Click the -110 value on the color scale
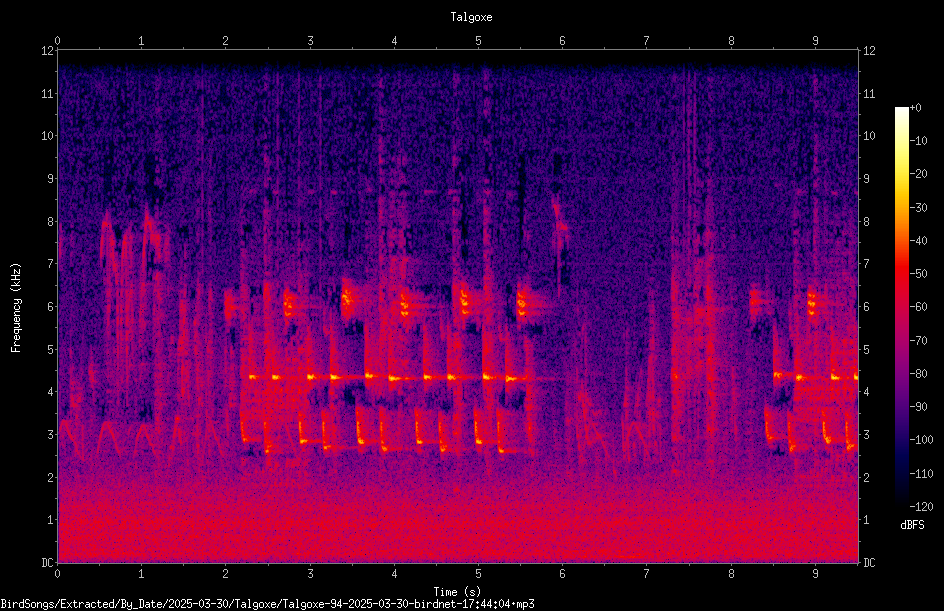This screenshot has height=611, width=944. (x=921, y=474)
